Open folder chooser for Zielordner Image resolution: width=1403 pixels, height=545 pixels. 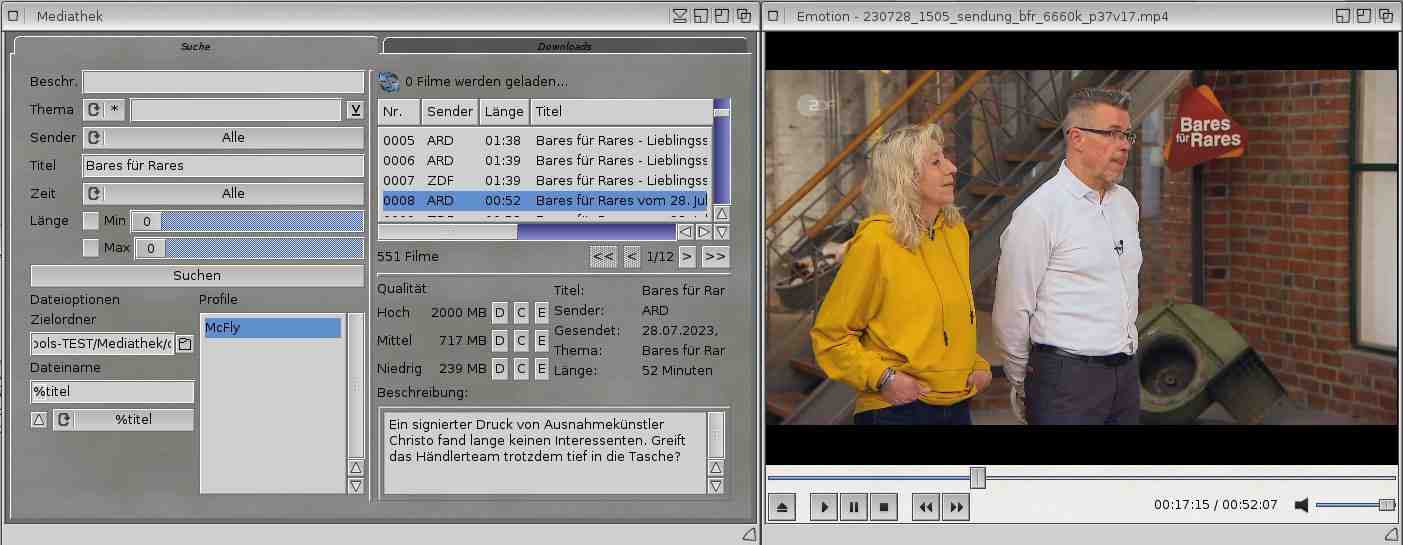click(185, 344)
